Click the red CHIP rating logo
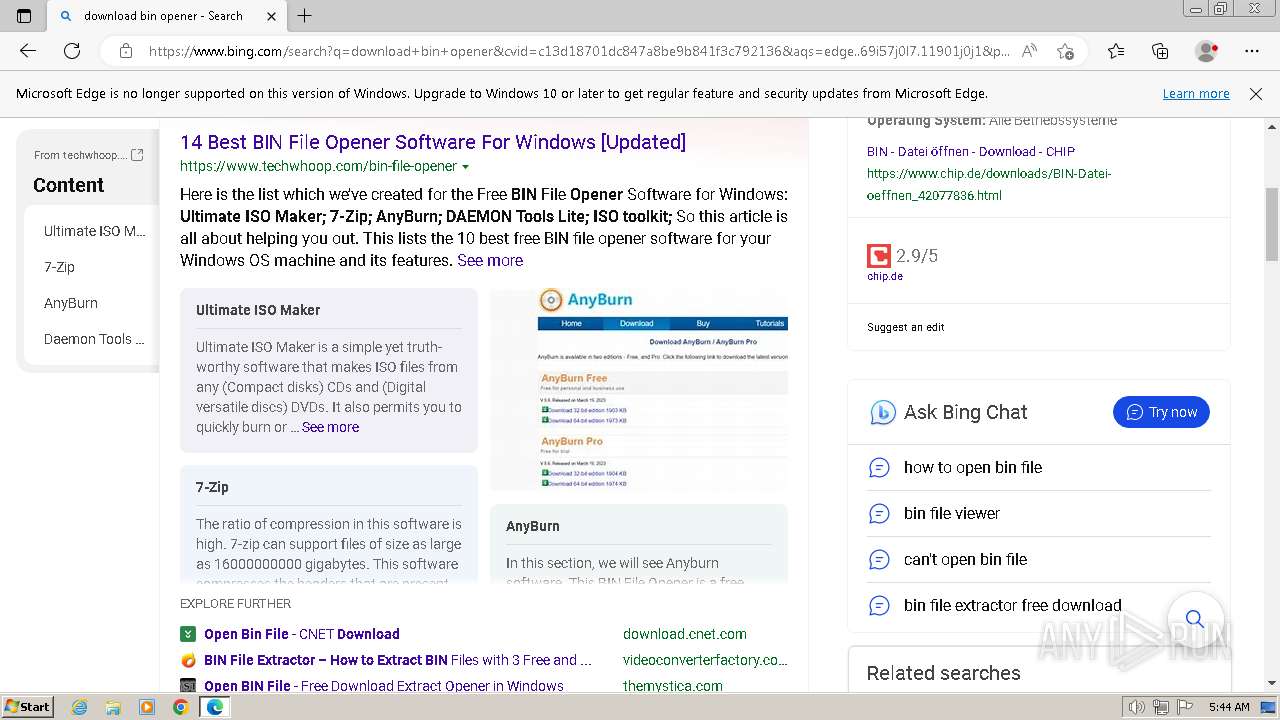 tap(879, 256)
